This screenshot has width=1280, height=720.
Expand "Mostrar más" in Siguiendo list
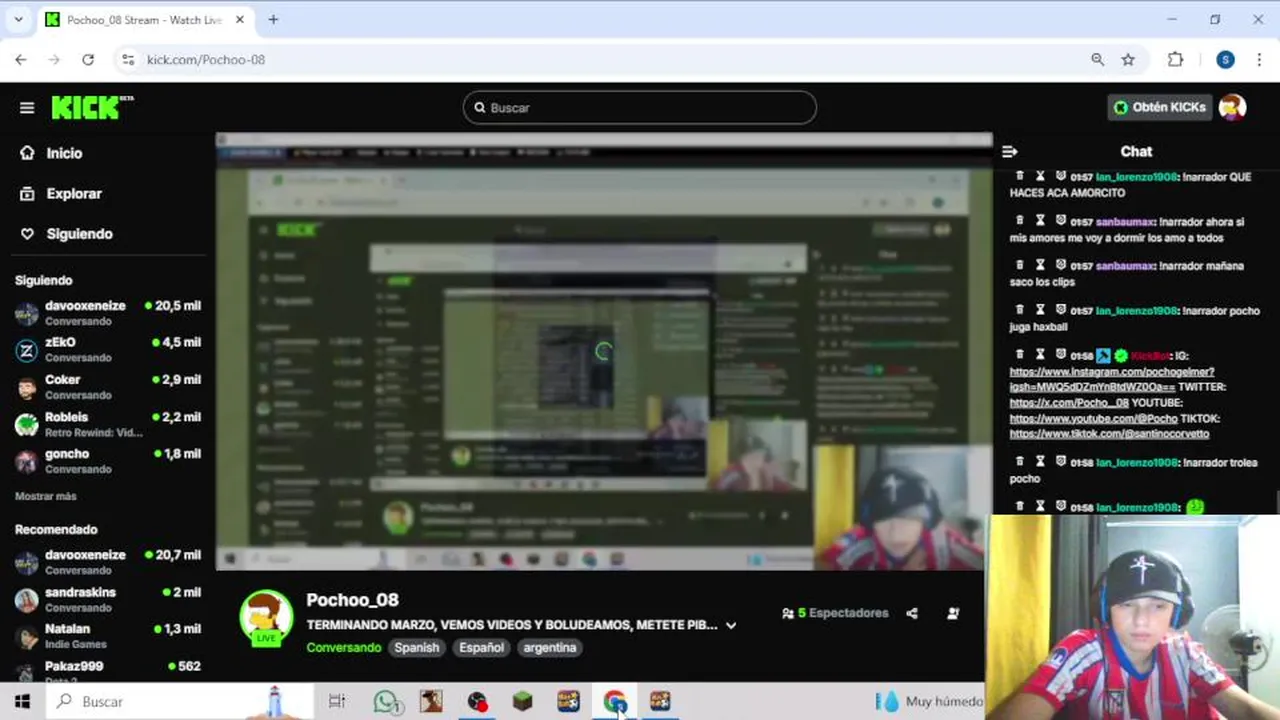(x=46, y=496)
